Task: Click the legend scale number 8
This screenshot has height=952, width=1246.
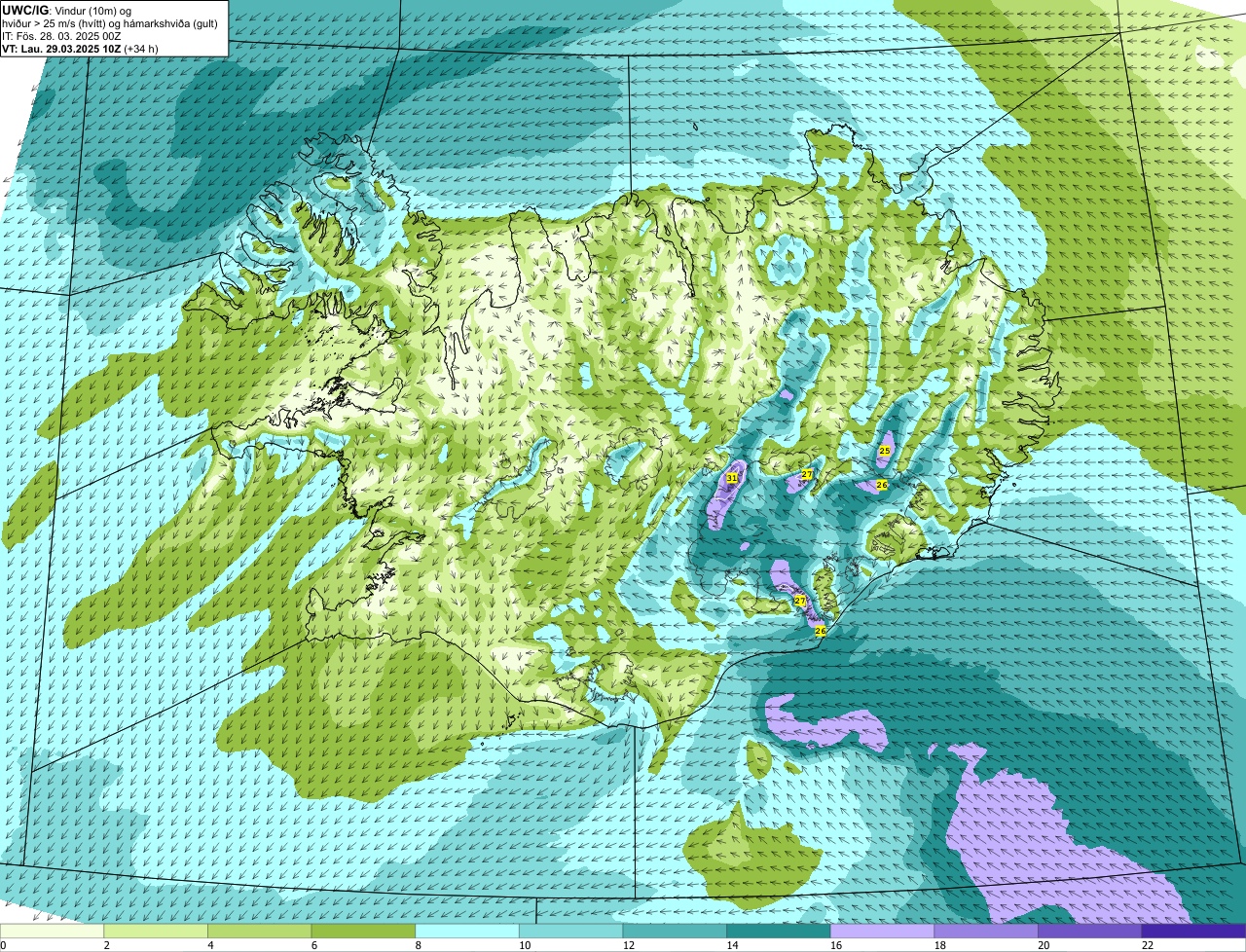Action: coord(418,945)
